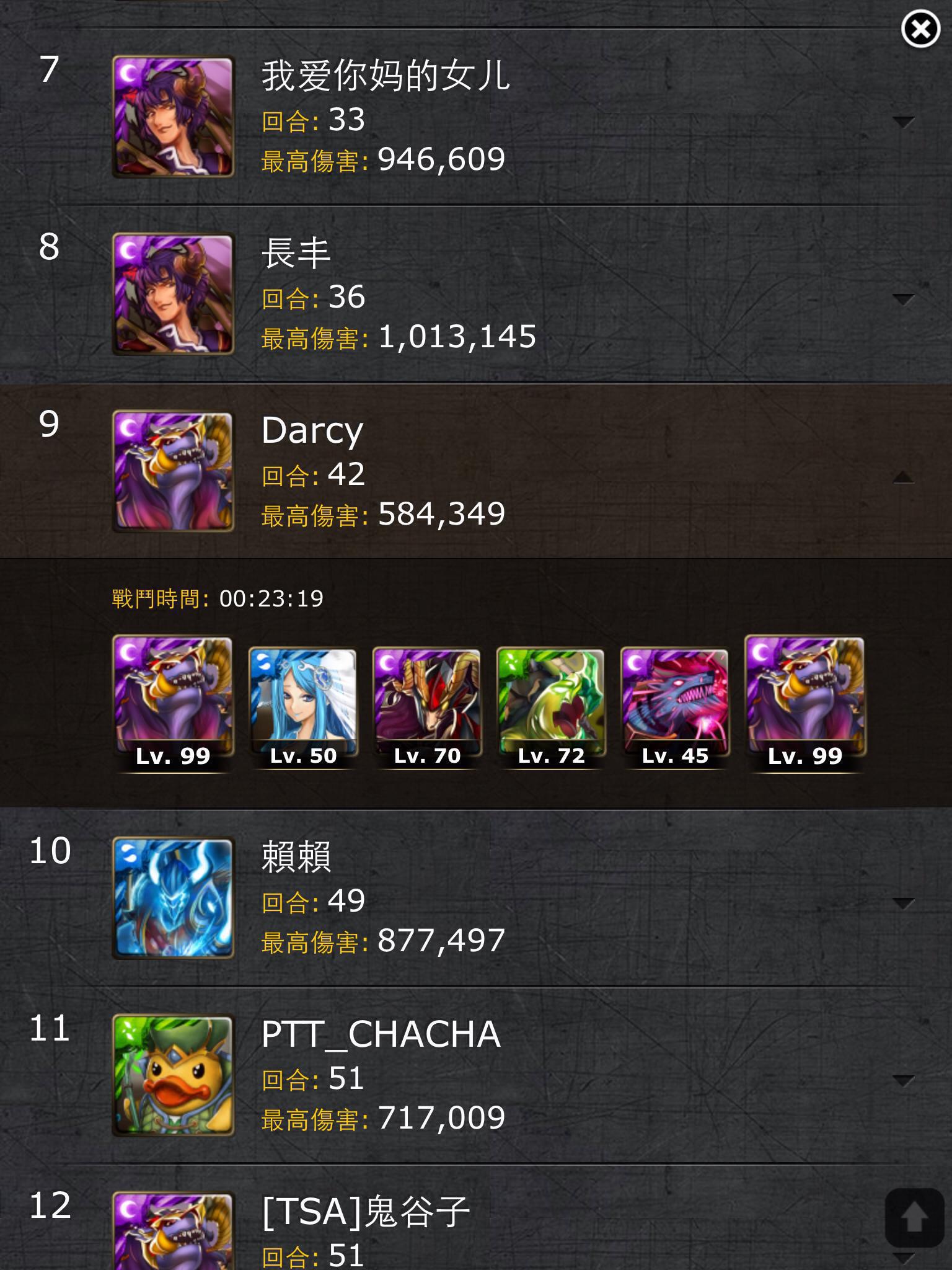
Task: Expand rank 8 長丰 team details arrow
Action: click(x=903, y=299)
